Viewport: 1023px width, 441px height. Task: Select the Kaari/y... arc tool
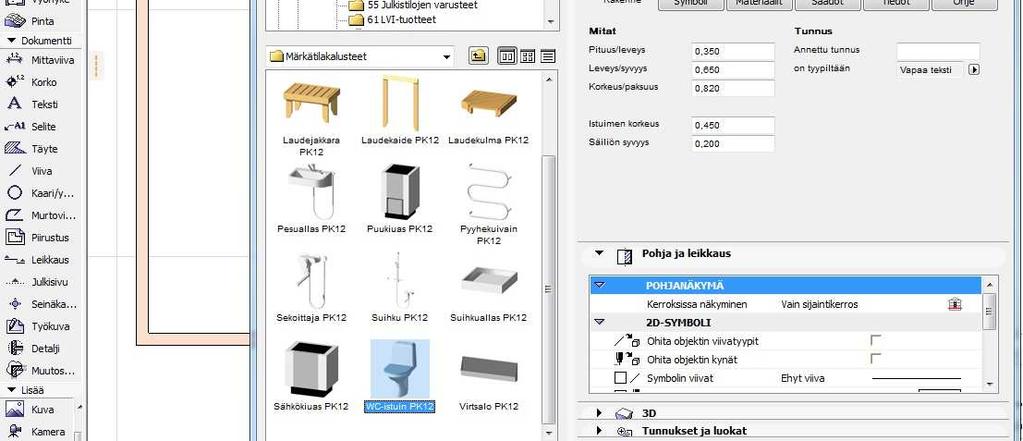point(40,193)
